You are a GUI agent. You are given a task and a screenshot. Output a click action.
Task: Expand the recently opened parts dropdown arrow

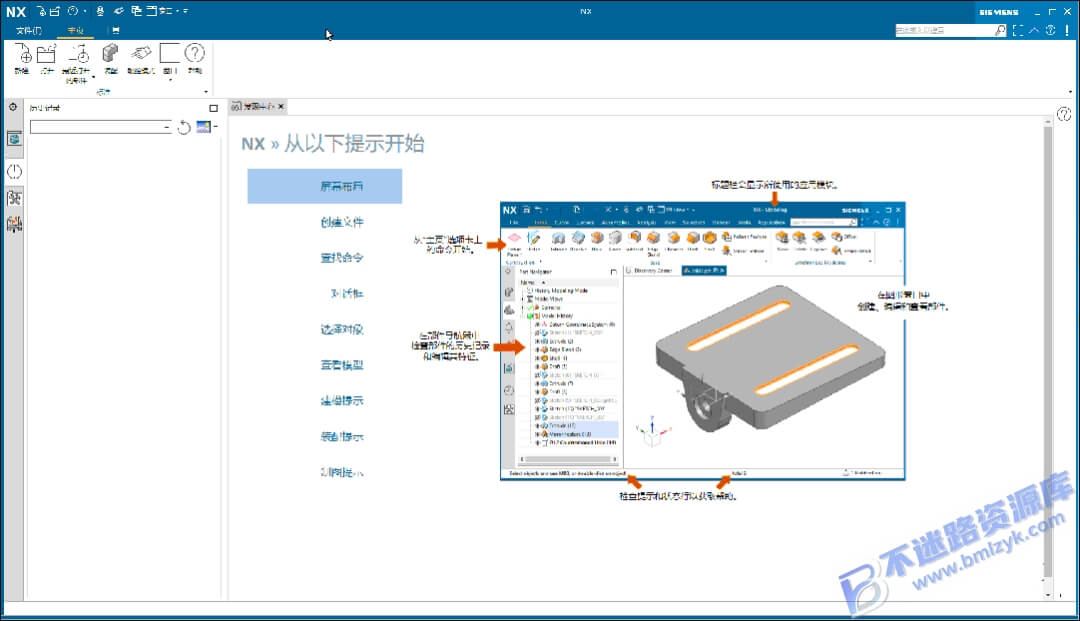(94, 76)
